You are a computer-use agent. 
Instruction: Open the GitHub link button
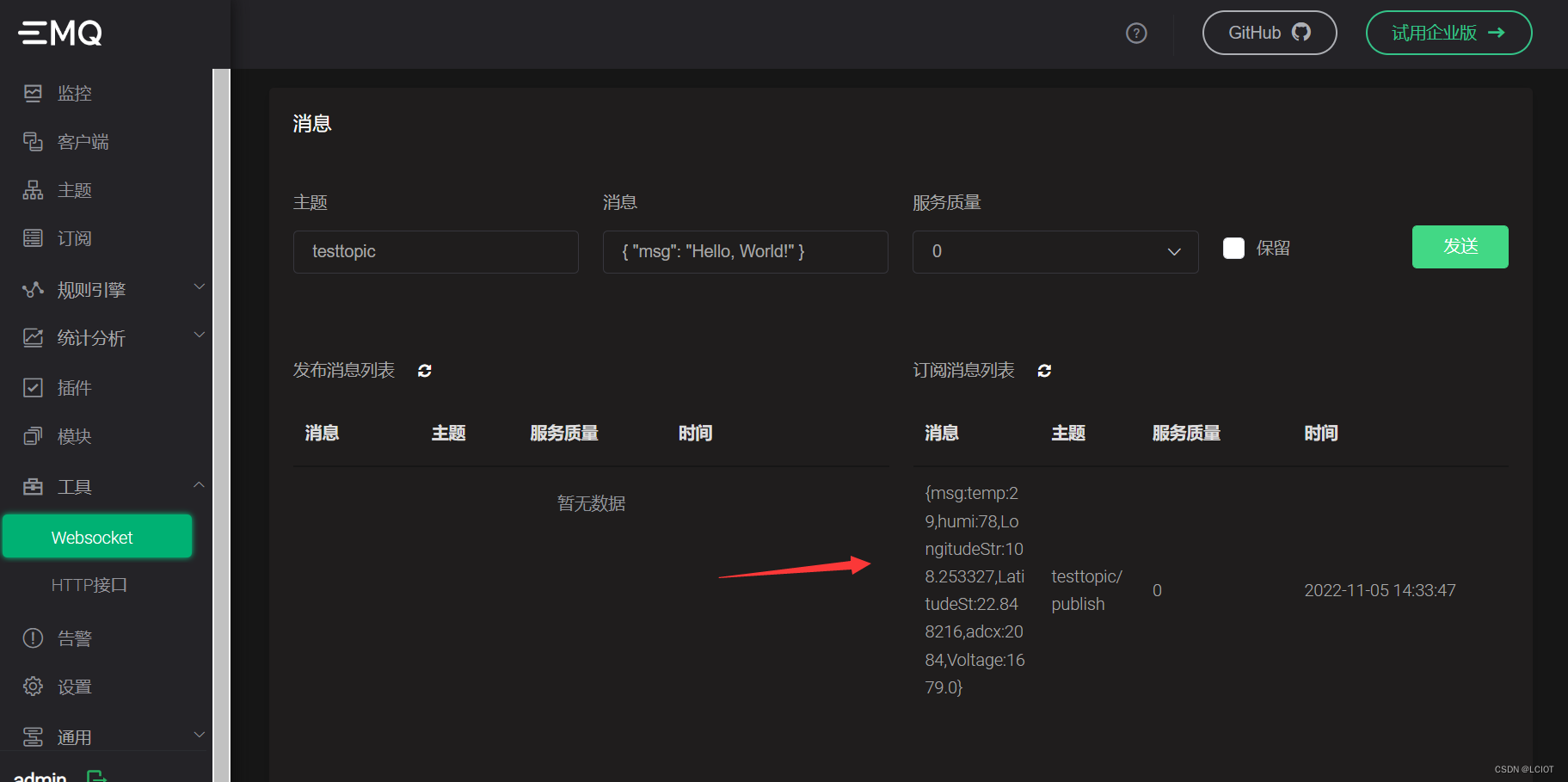click(1270, 33)
